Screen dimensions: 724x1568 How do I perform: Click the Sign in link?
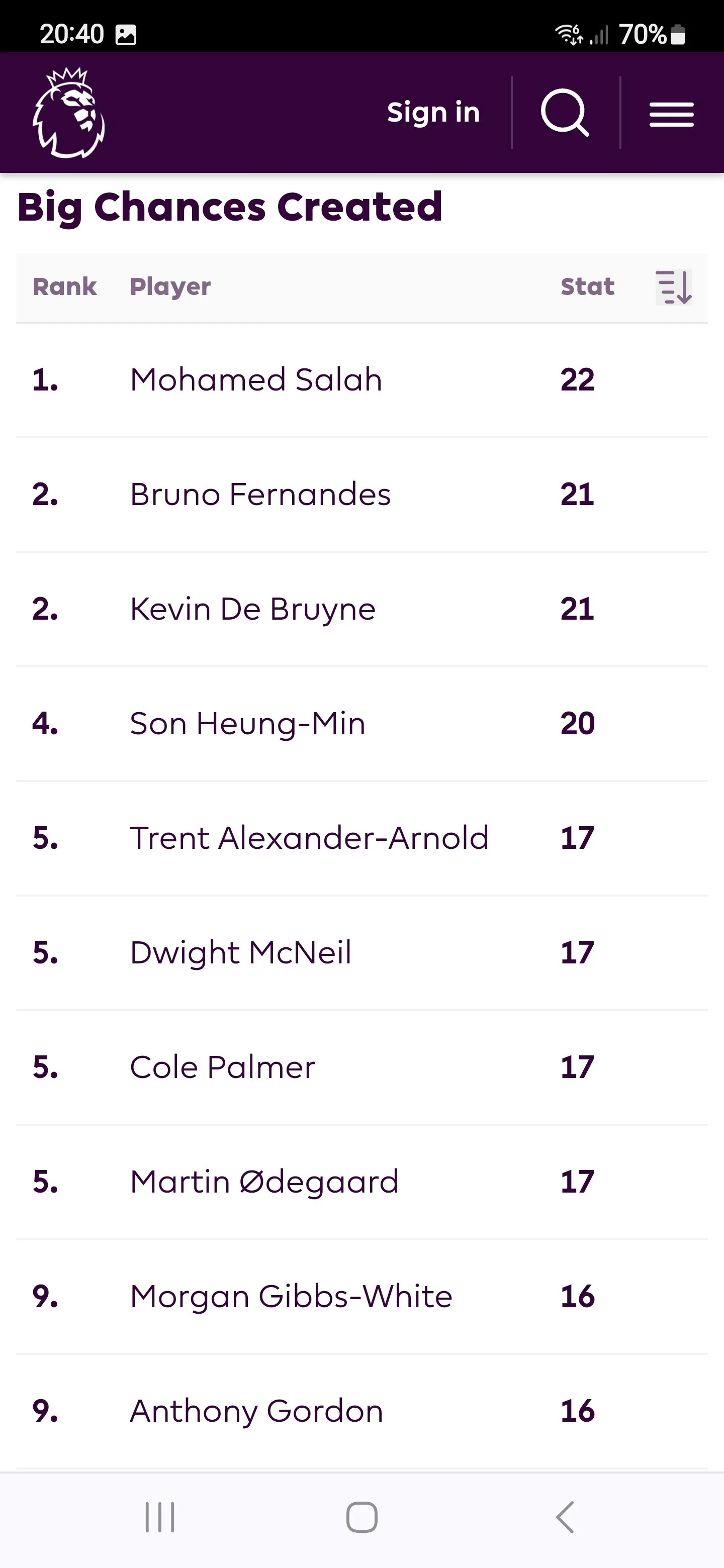433,113
